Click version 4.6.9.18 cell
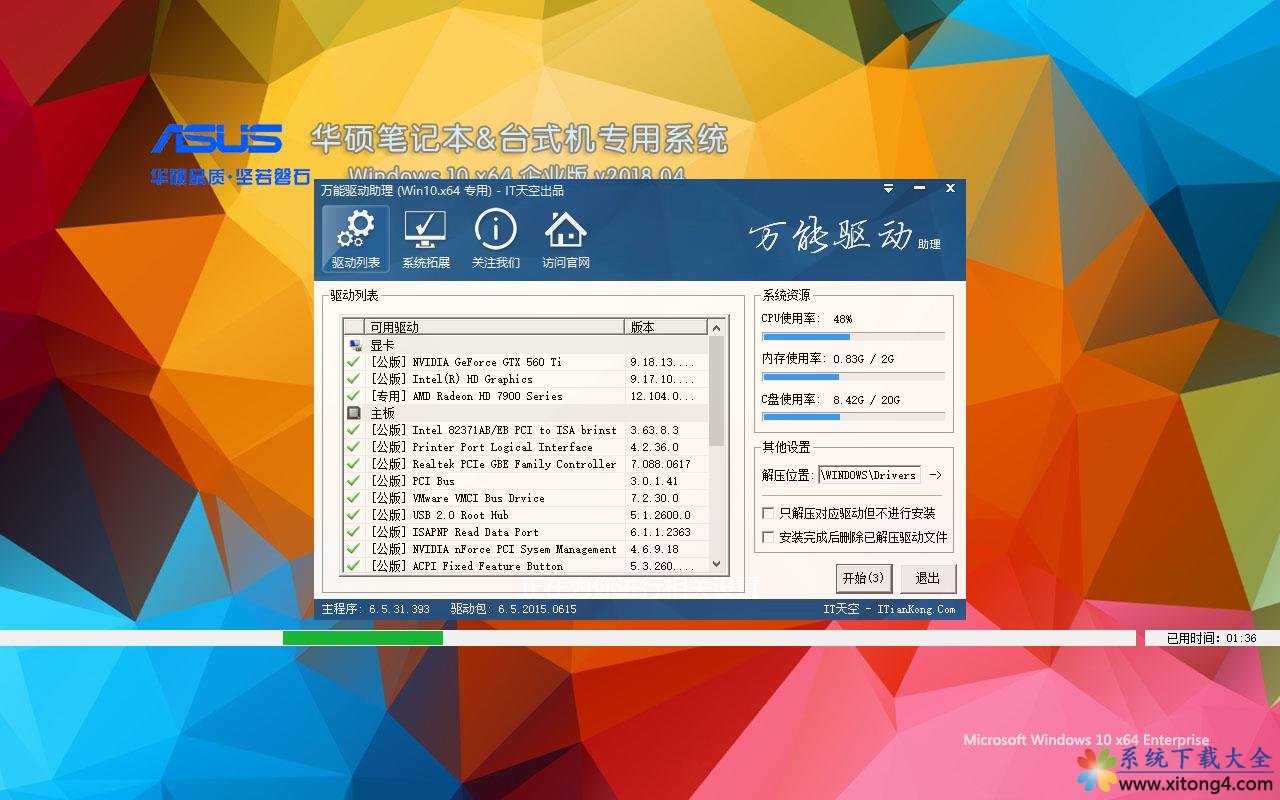The width and height of the screenshot is (1280, 800). tap(654, 549)
